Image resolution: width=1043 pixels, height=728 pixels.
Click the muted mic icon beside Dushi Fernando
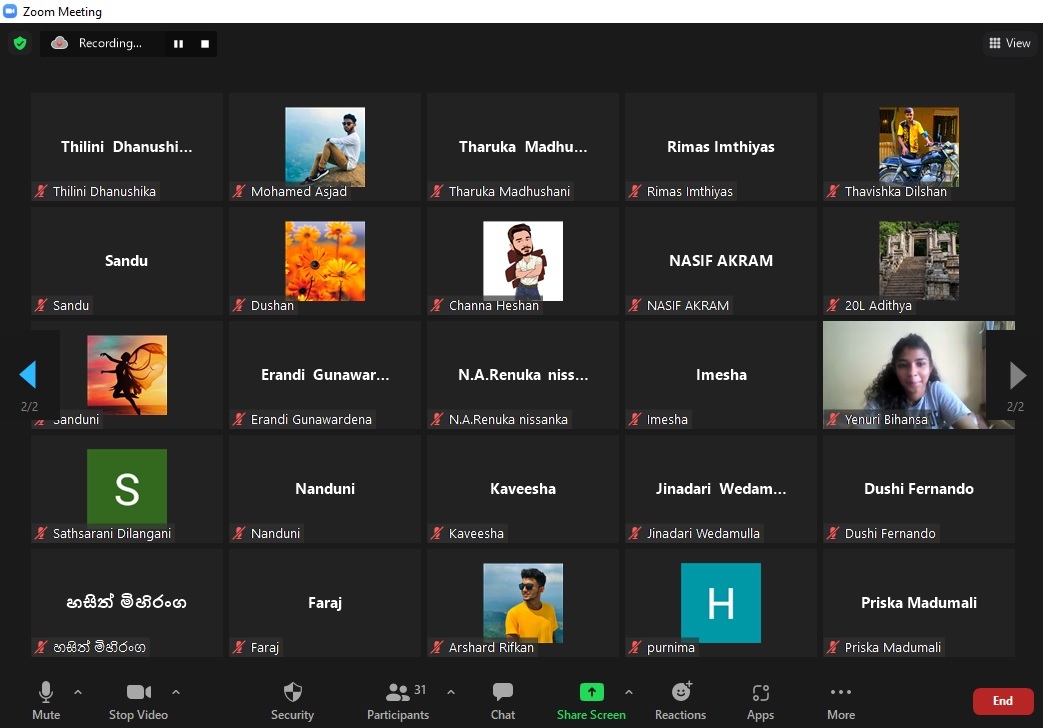click(x=833, y=533)
